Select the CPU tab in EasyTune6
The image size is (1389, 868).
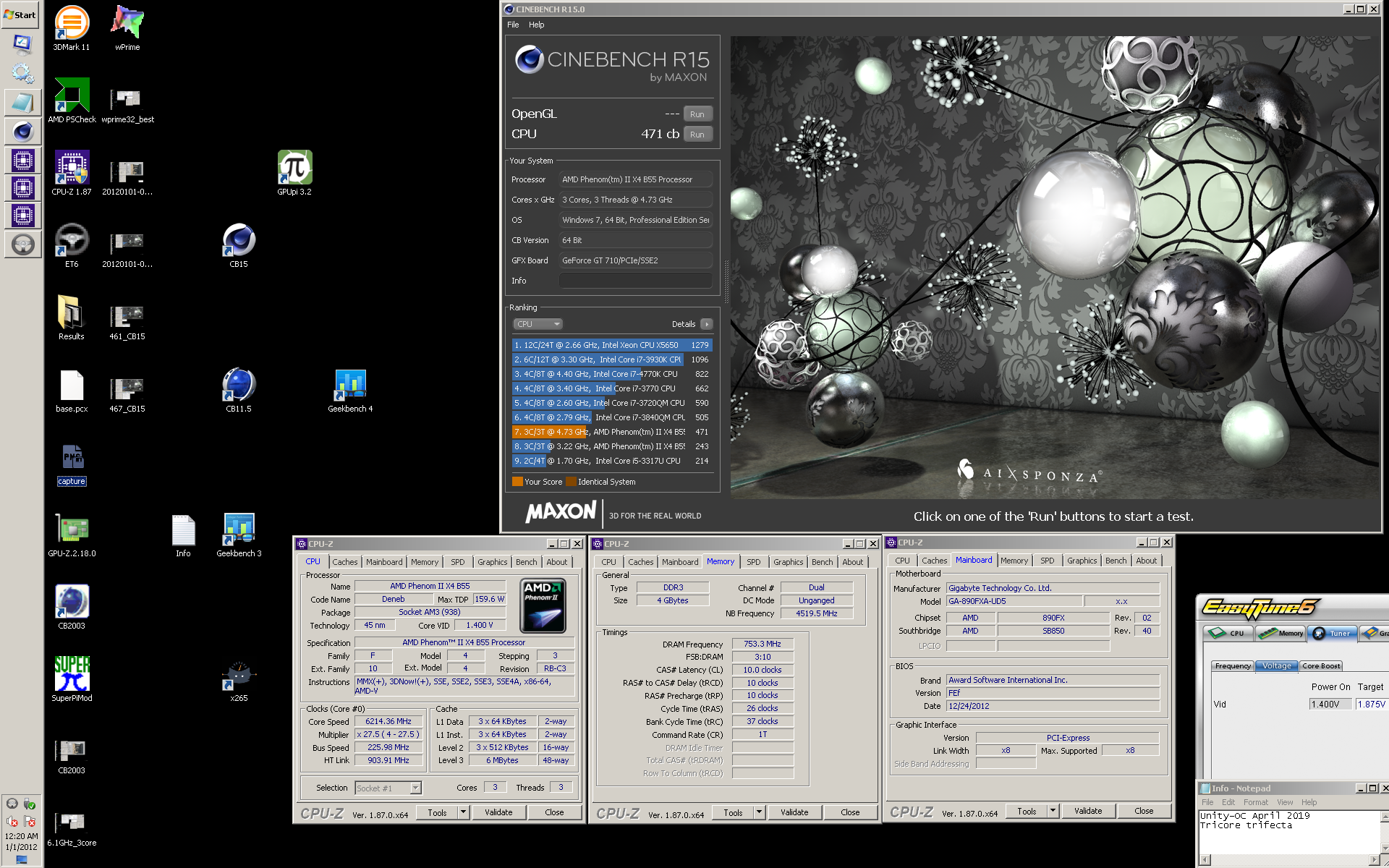click(1228, 633)
